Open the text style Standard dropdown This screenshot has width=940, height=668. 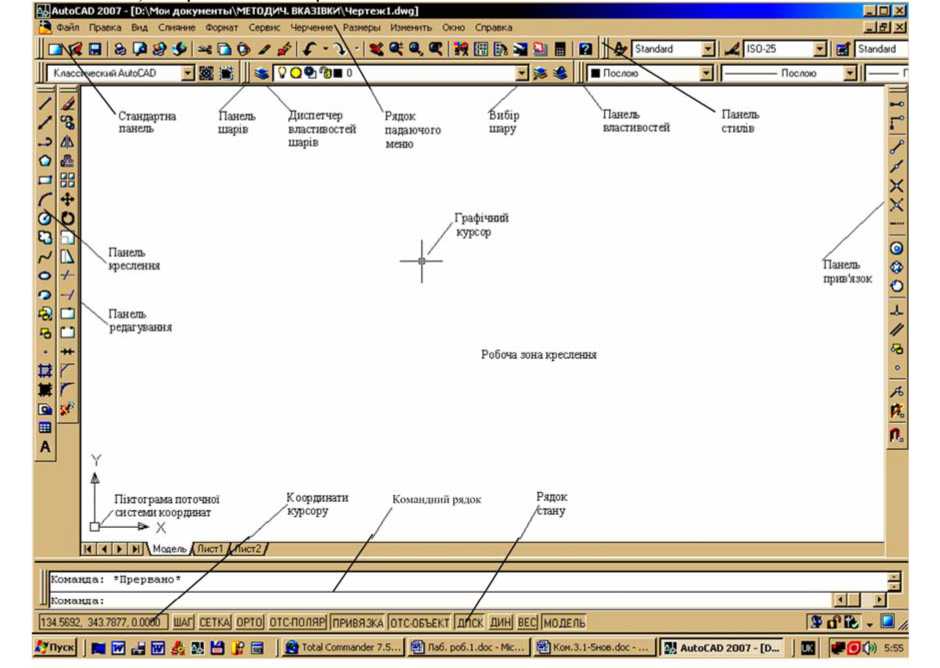coord(709,49)
